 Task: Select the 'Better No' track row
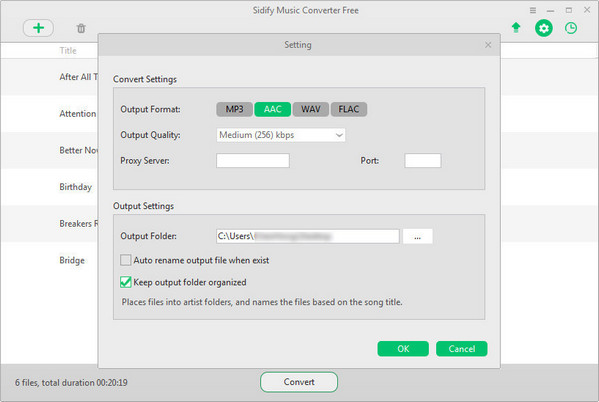(x=50, y=150)
